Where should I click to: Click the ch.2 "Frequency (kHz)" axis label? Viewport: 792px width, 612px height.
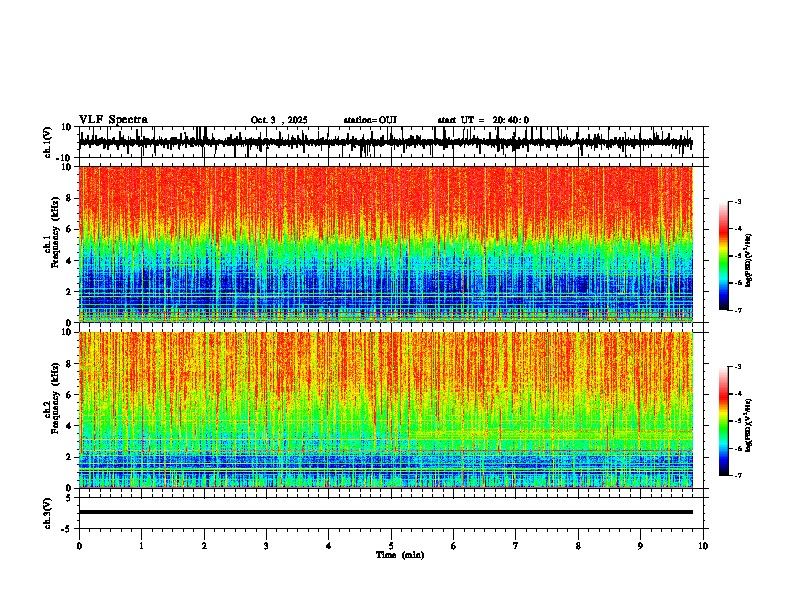click(55, 398)
